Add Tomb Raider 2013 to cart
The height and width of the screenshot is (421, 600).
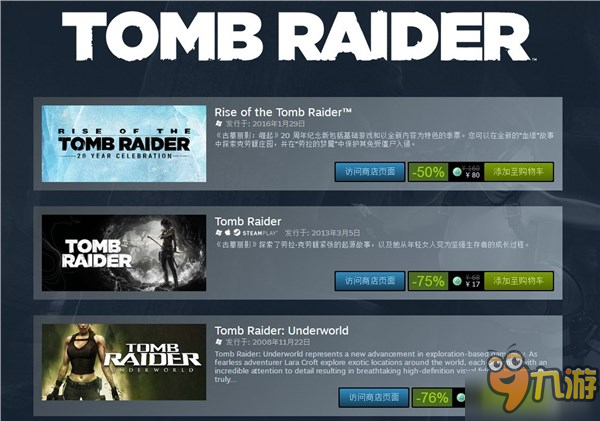(x=518, y=281)
